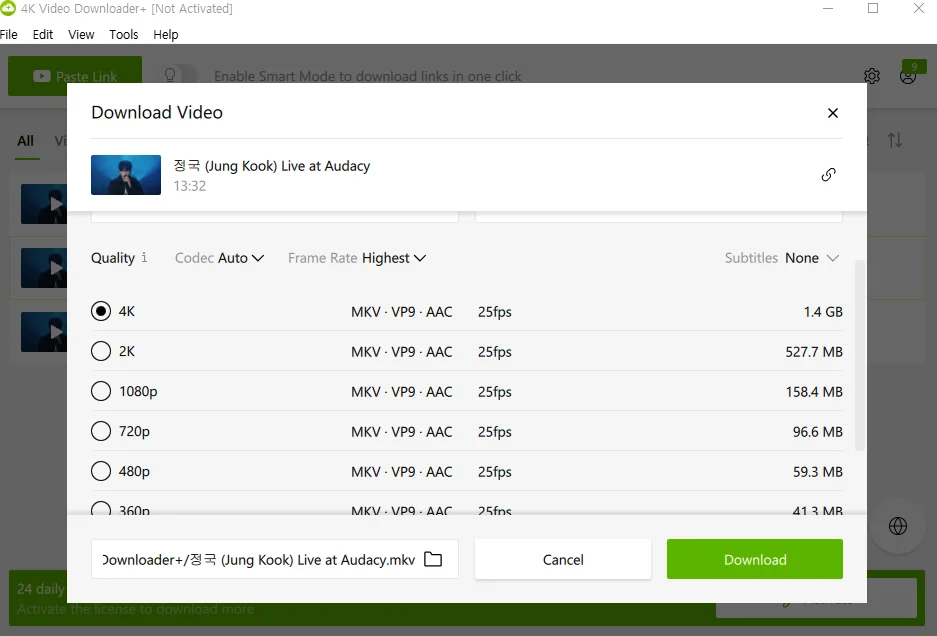Copy video link using chain icon
This screenshot has height=636, width=937.
(828, 175)
